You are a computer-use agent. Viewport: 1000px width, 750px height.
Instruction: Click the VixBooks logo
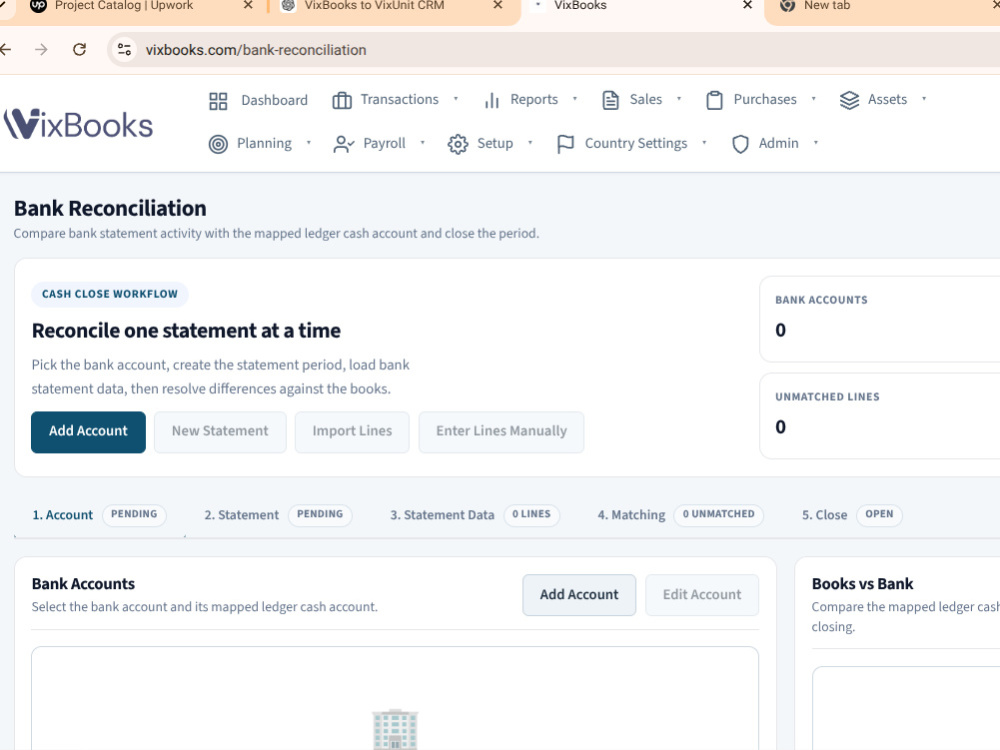(x=78, y=124)
